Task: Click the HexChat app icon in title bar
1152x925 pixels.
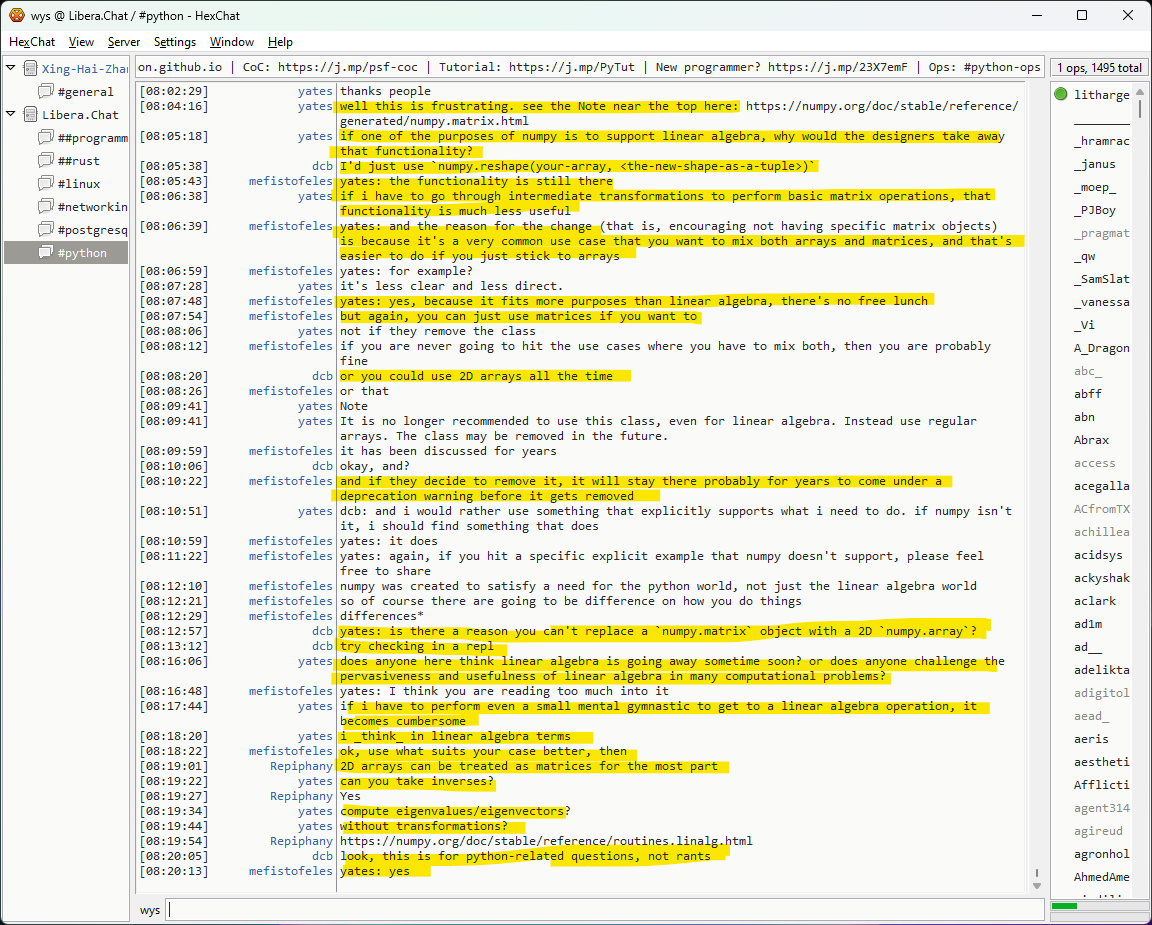Action: coord(17,15)
